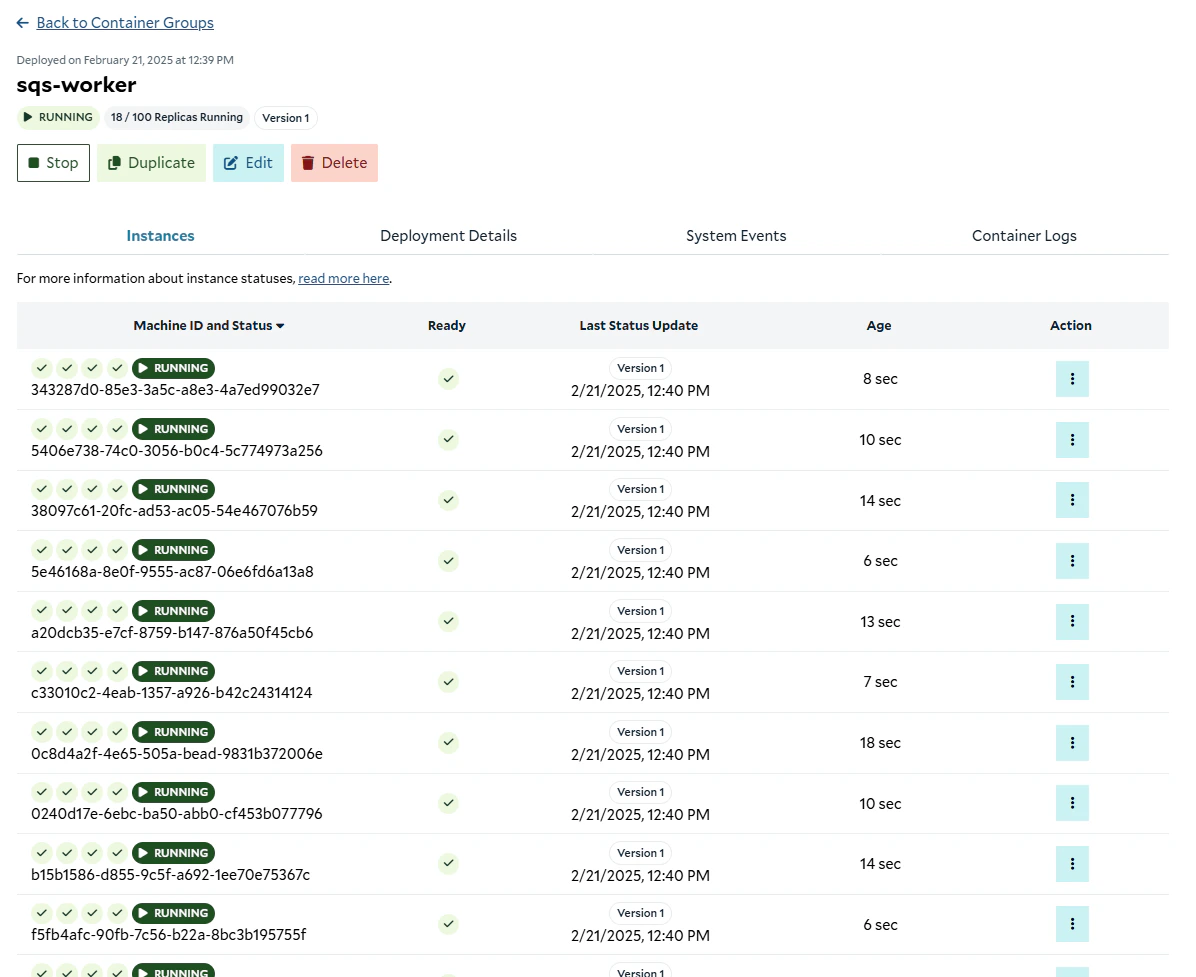Screen dimensions: 1196x977
Task: Open action menu for instance 343287d0
Action: pyautogui.click(x=1072, y=379)
